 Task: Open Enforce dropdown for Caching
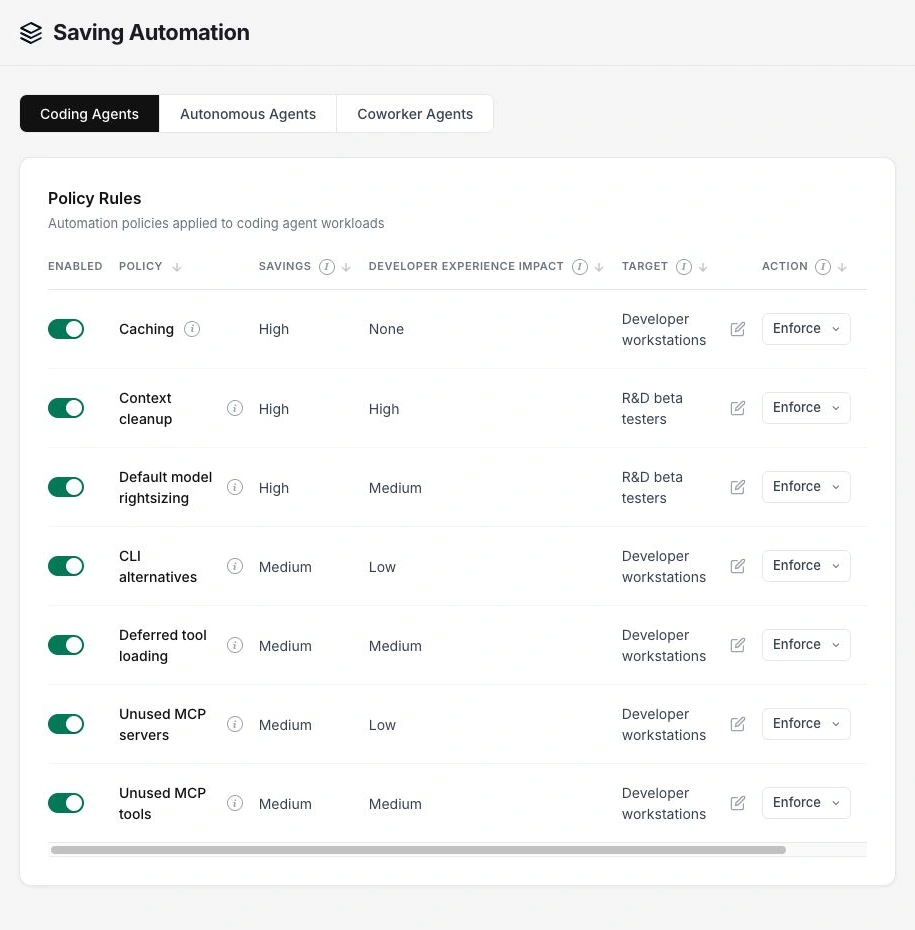(806, 329)
